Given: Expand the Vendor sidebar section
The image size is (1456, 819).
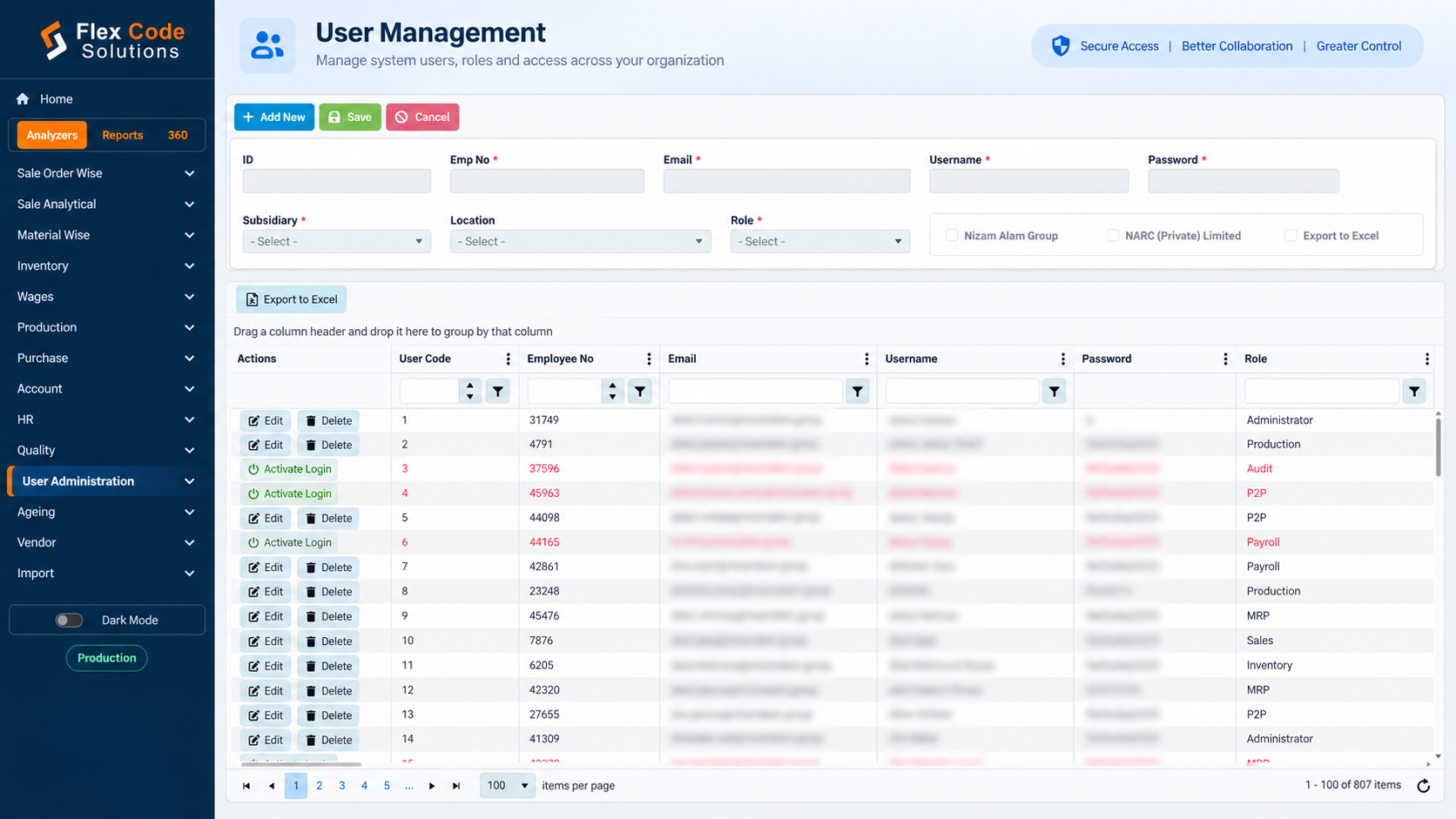Looking at the screenshot, I should [x=106, y=542].
